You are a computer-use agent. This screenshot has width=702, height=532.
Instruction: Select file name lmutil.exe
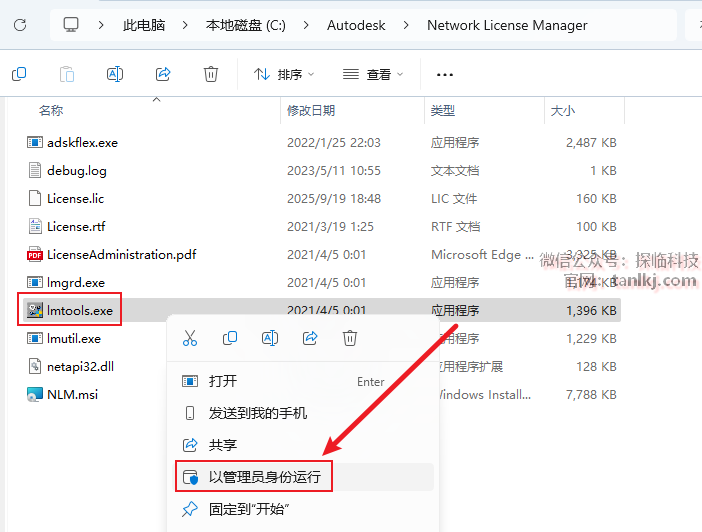coord(74,339)
